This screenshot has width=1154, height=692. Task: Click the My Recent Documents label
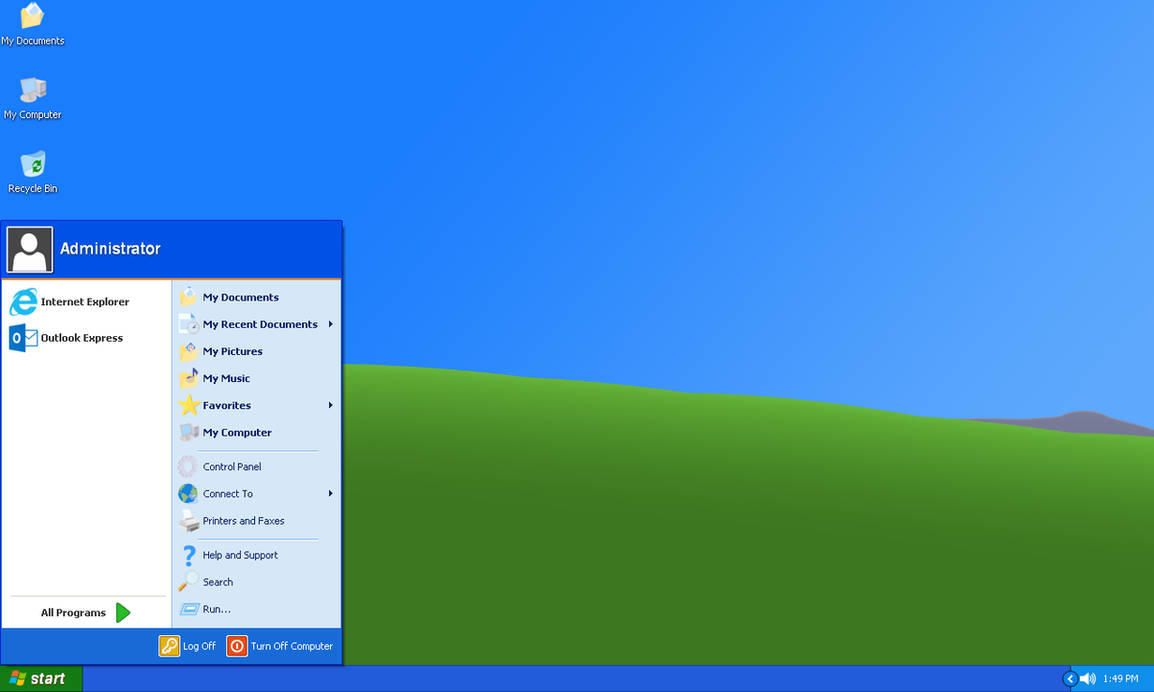pos(260,325)
